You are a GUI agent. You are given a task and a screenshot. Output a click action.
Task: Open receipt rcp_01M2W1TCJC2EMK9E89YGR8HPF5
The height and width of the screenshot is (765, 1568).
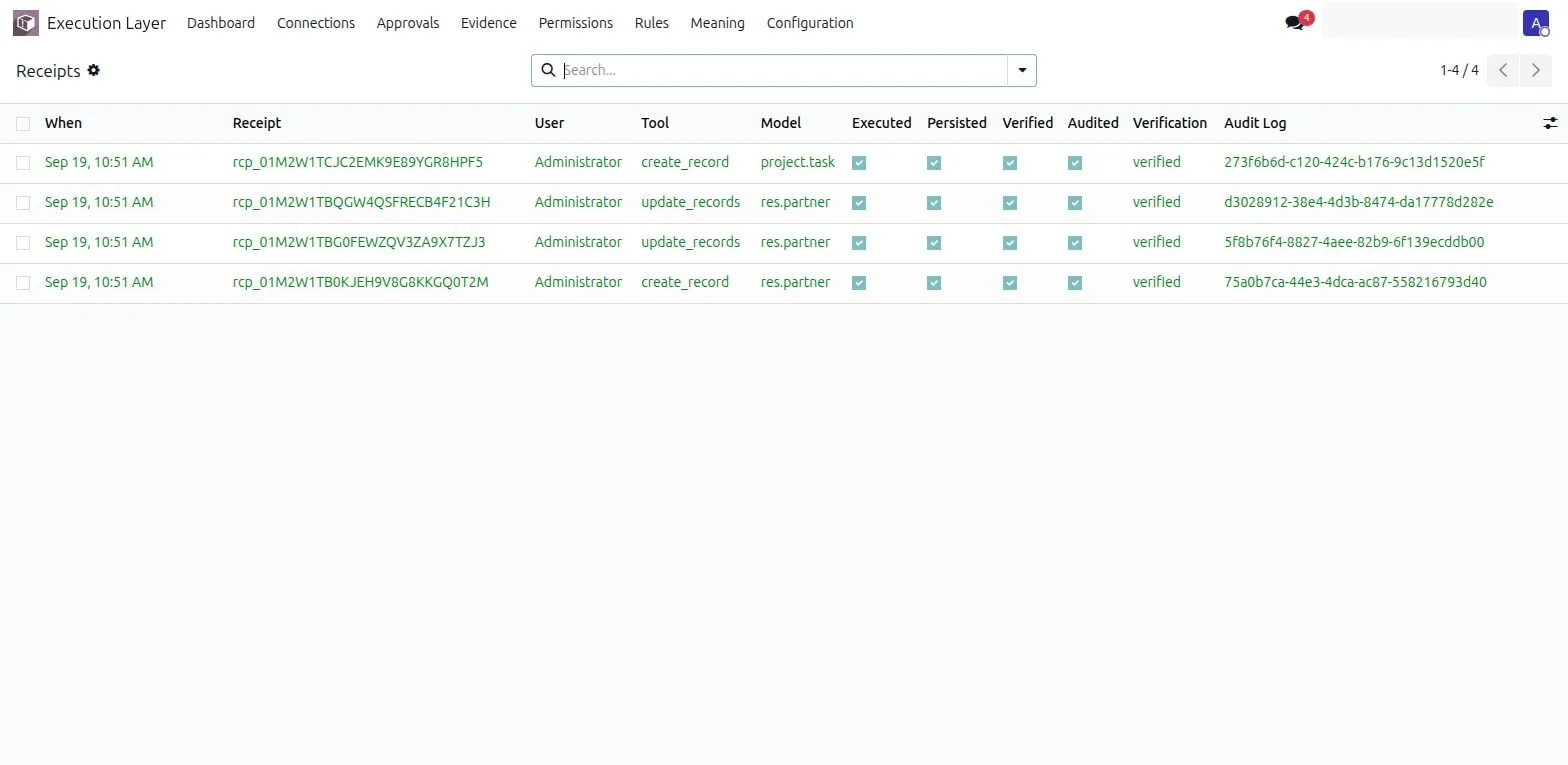coord(358,162)
